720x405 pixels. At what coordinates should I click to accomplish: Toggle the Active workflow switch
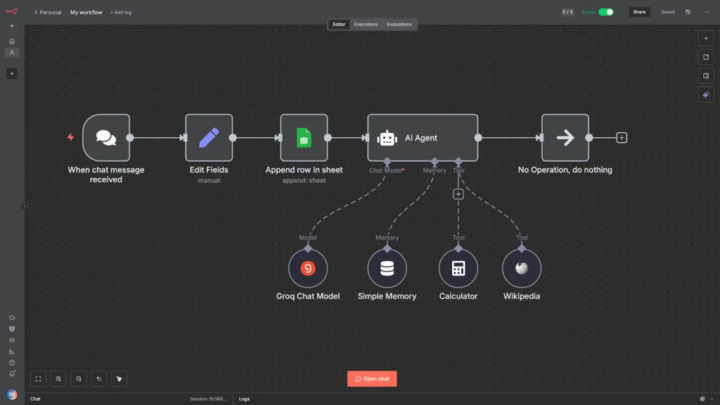tap(606, 12)
